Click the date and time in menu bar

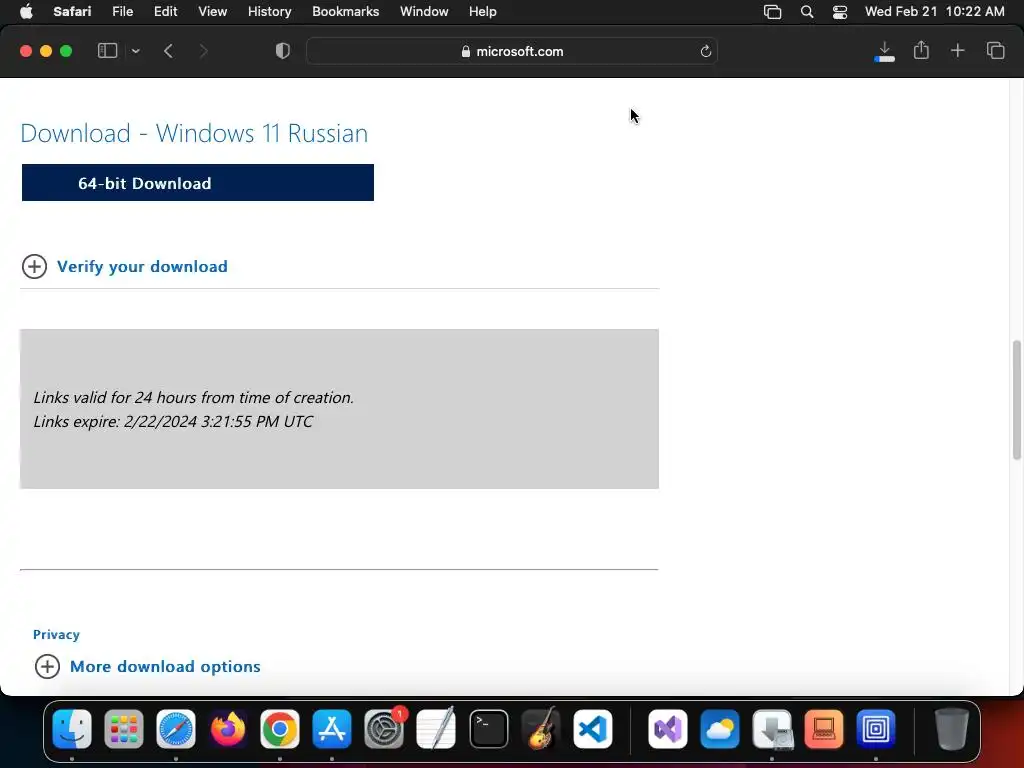(935, 12)
